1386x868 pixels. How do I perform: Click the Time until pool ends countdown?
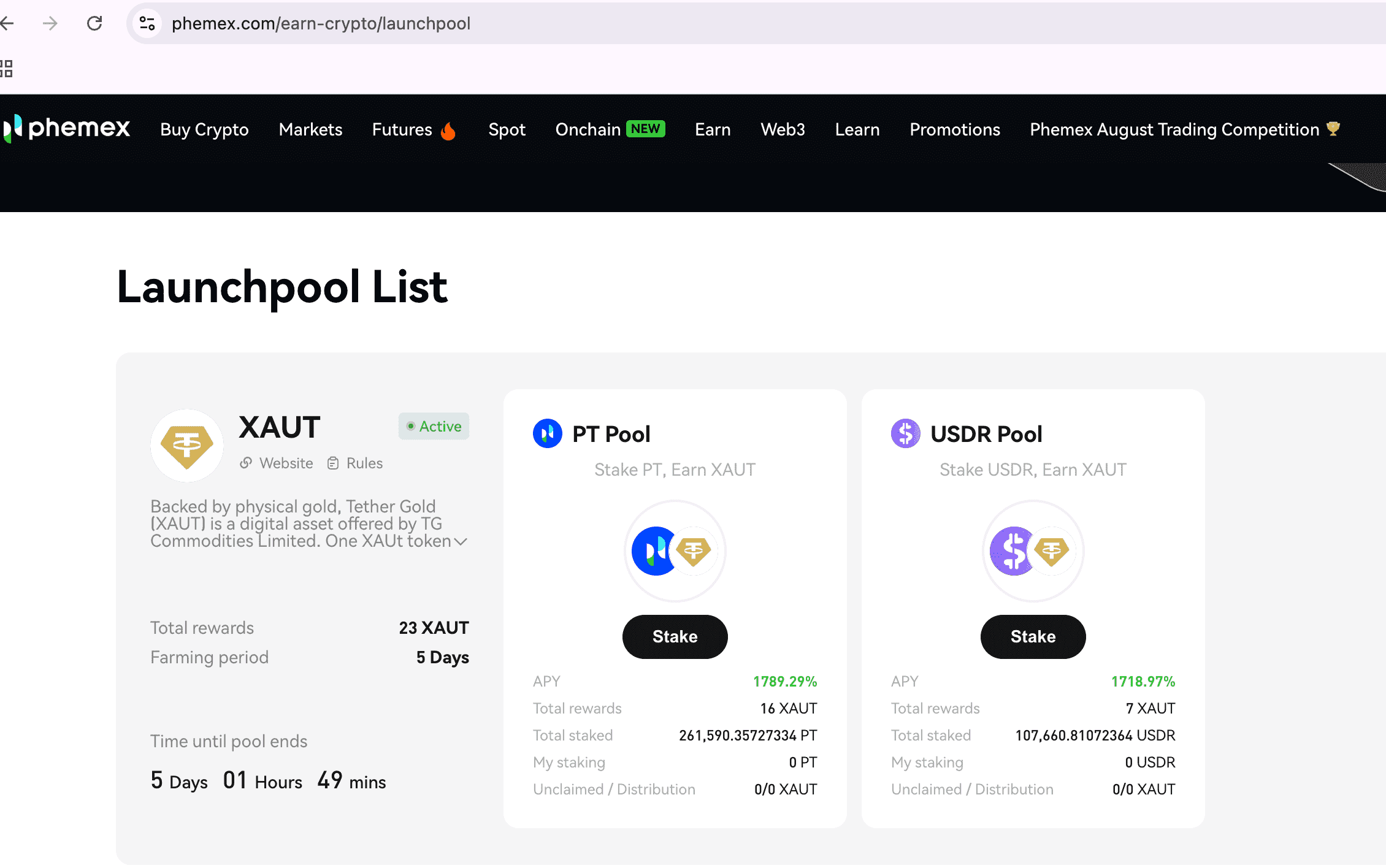pyautogui.click(x=268, y=780)
